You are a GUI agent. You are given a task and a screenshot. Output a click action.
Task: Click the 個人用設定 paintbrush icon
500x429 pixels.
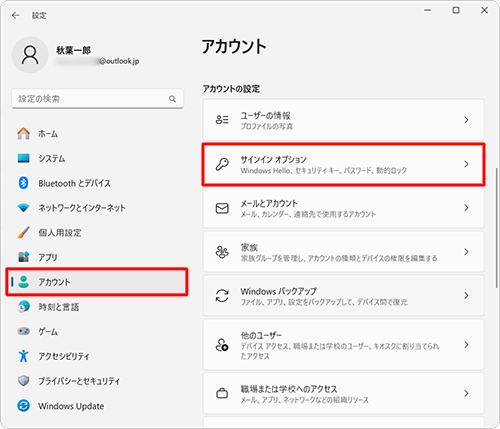point(24,232)
